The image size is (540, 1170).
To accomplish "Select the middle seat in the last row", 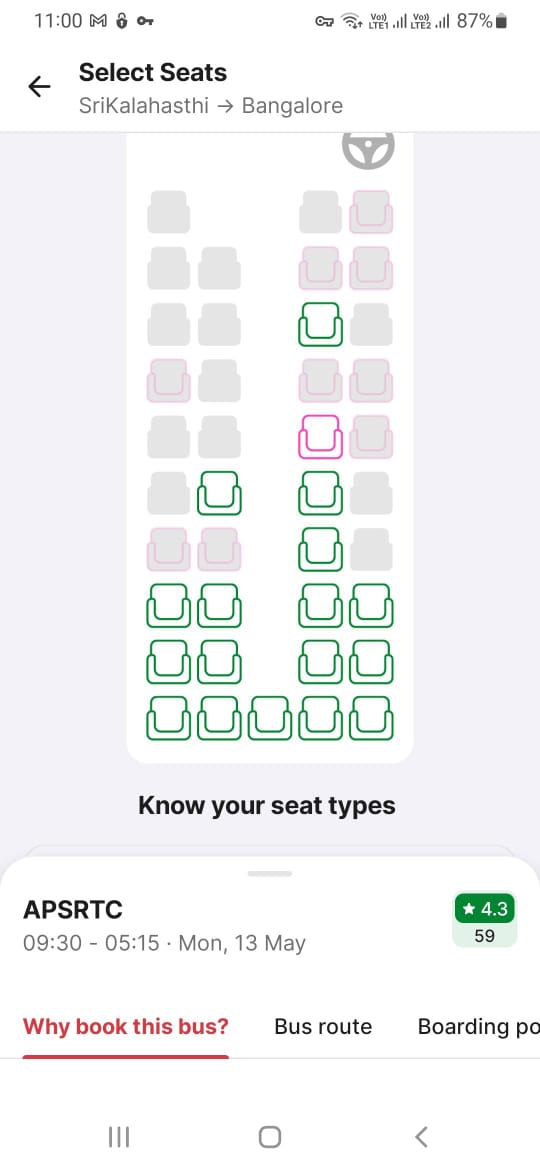I will point(270,718).
